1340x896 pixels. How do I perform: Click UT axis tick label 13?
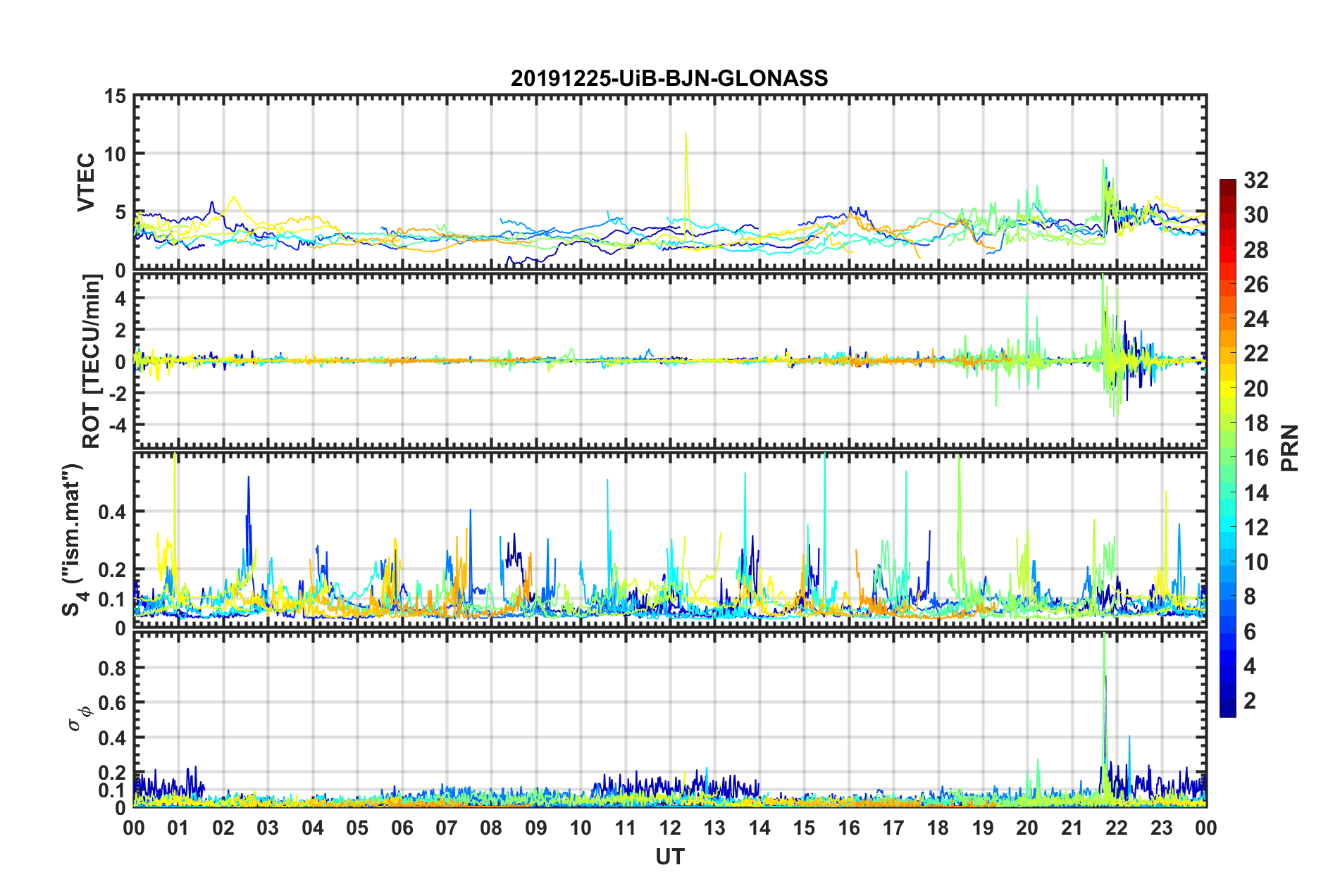(x=714, y=828)
